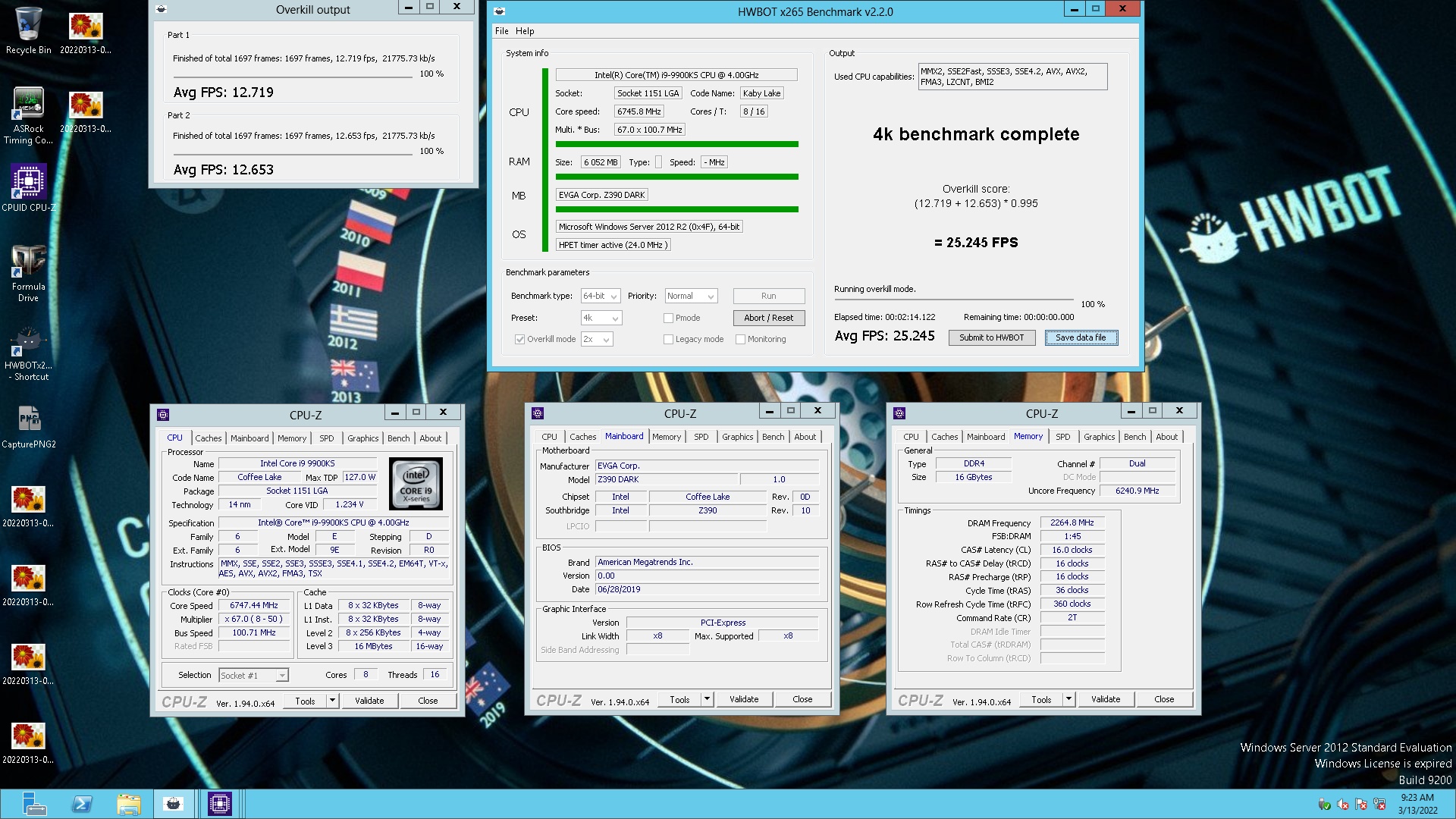This screenshot has width=1456, height=819.
Task: Switch to CPU-Z taskbar icon
Action: click(x=220, y=804)
